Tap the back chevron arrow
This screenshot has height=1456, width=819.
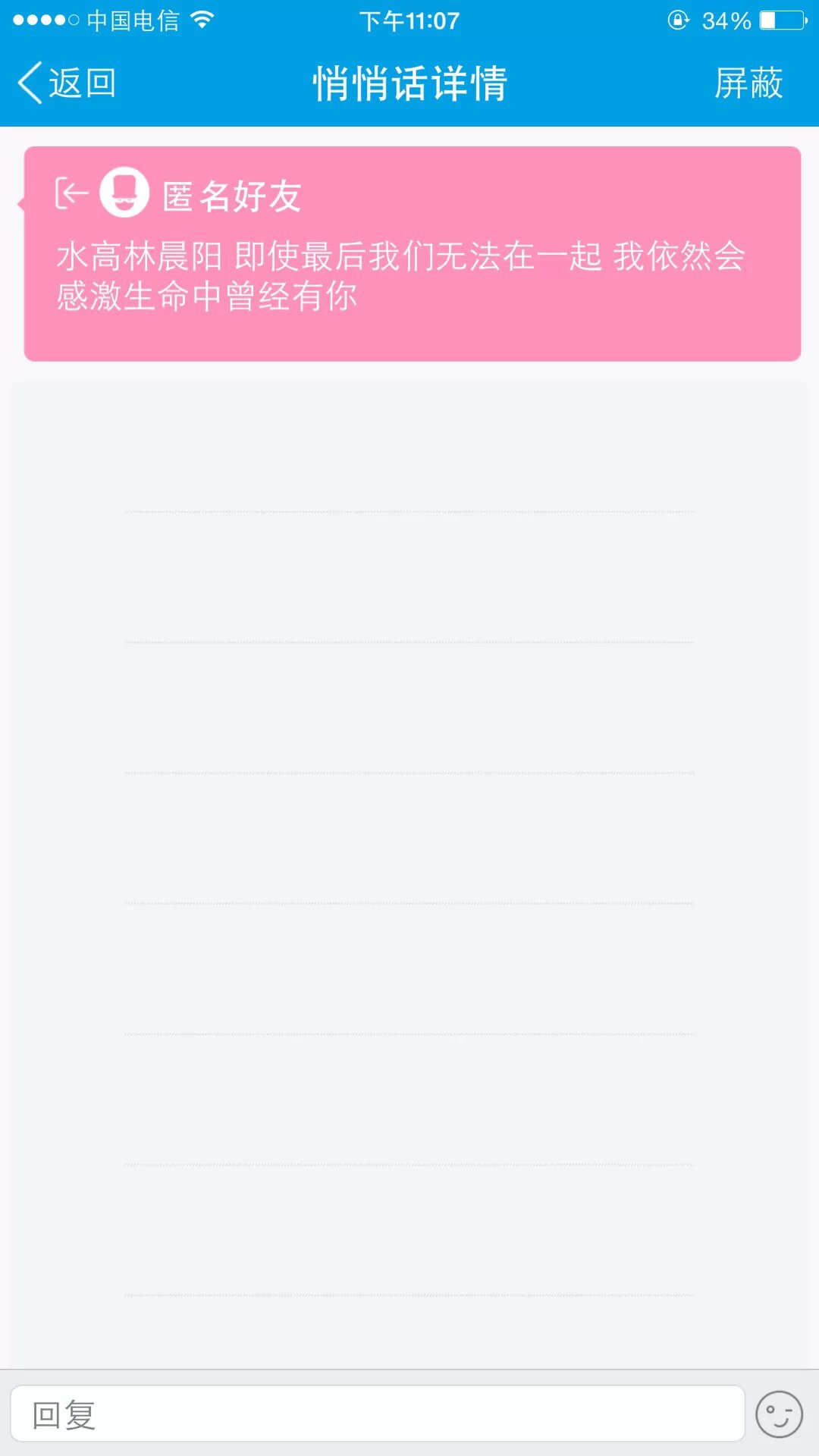click(x=30, y=83)
